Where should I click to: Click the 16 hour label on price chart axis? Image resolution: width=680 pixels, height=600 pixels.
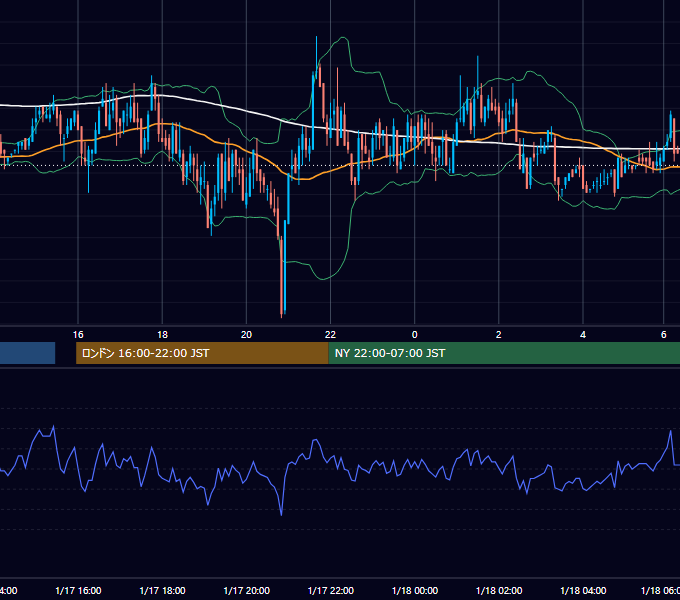coord(78,335)
